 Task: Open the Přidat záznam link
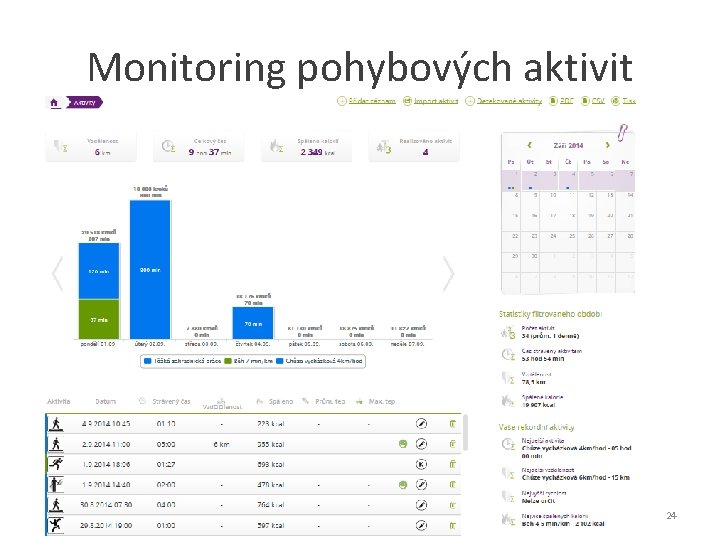372,101
